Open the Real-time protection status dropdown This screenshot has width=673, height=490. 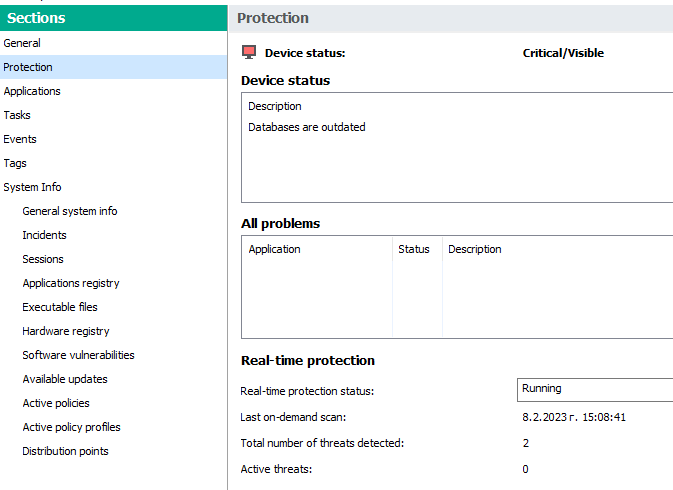point(594,389)
